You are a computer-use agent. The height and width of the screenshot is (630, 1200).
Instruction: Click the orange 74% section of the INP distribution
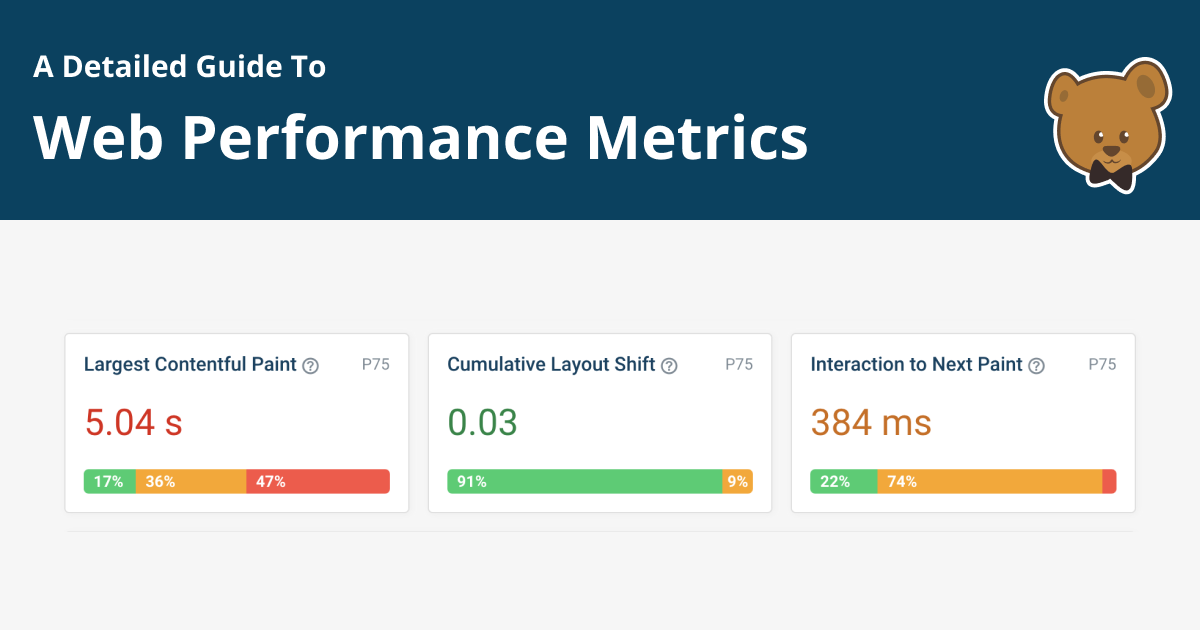coord(990,481)
